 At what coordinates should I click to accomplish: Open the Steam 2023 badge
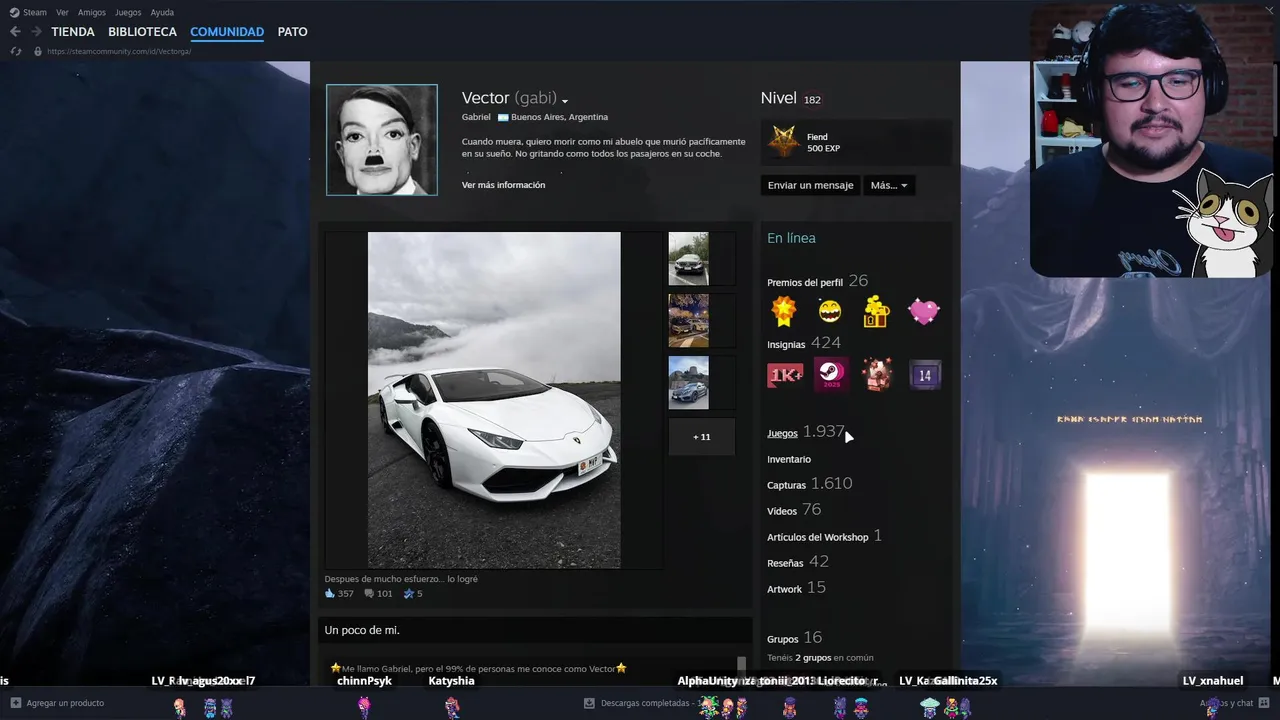point(831,375)
